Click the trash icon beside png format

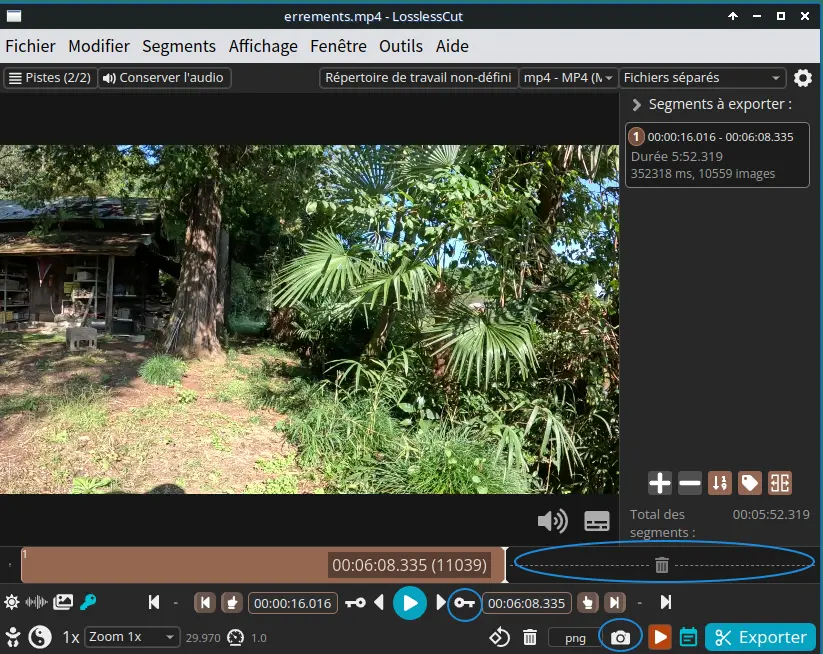pos(530,637)
